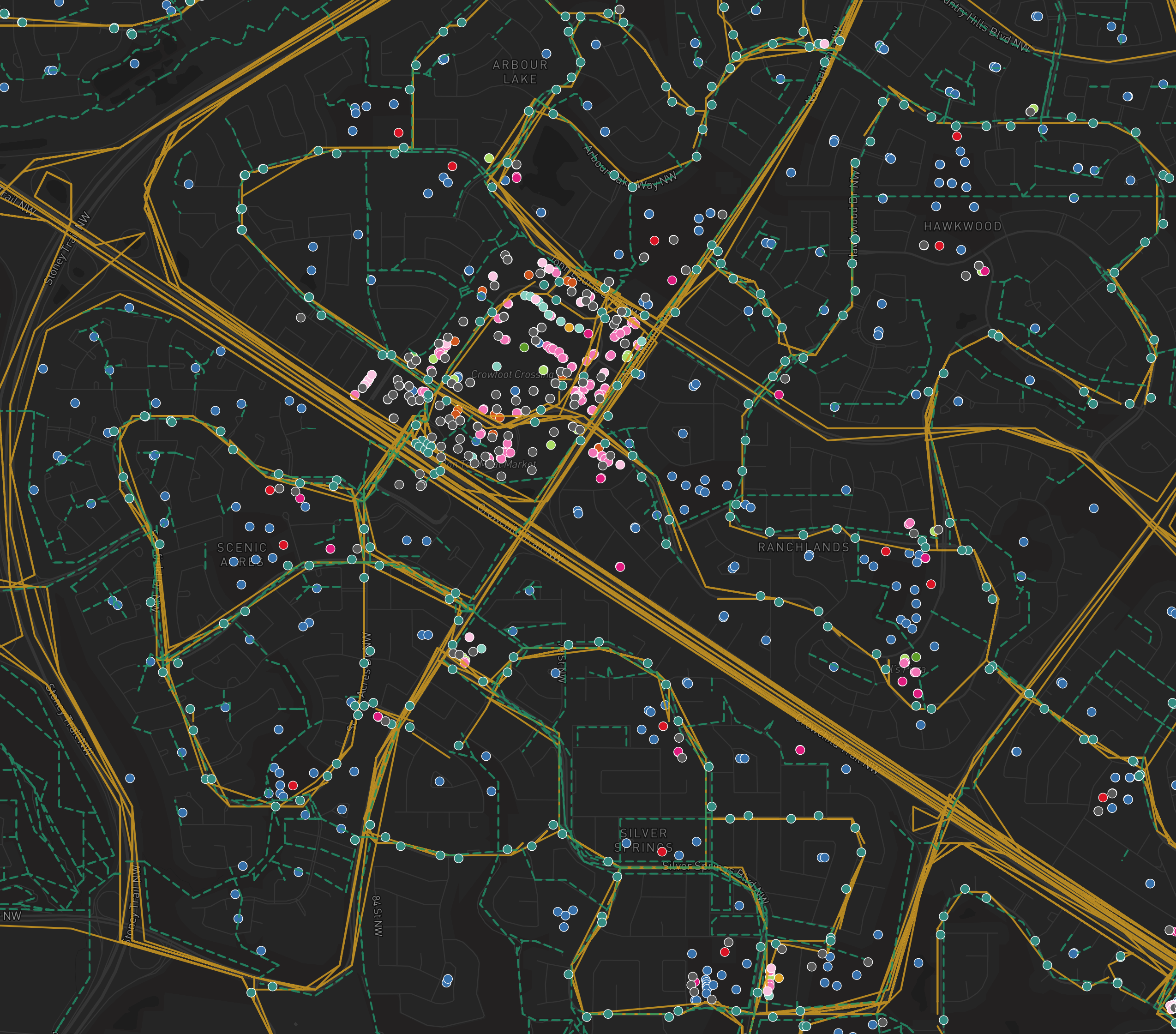Click the lone red dot in Scenic Acres
The width and height of the screenshot is (1176, 1034).
click(284, 547)
